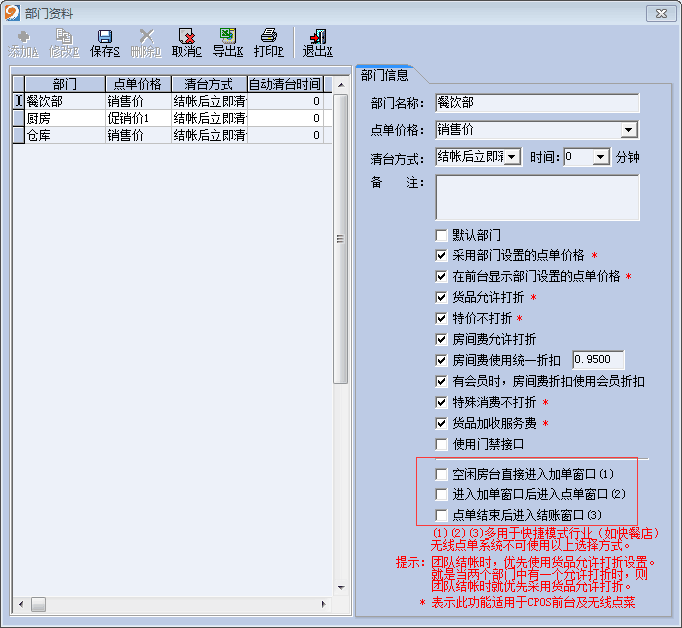682x628 pixels.
Task: Toggle the 使用门禁接口 checkbox
Action: (x=442, y=444)
